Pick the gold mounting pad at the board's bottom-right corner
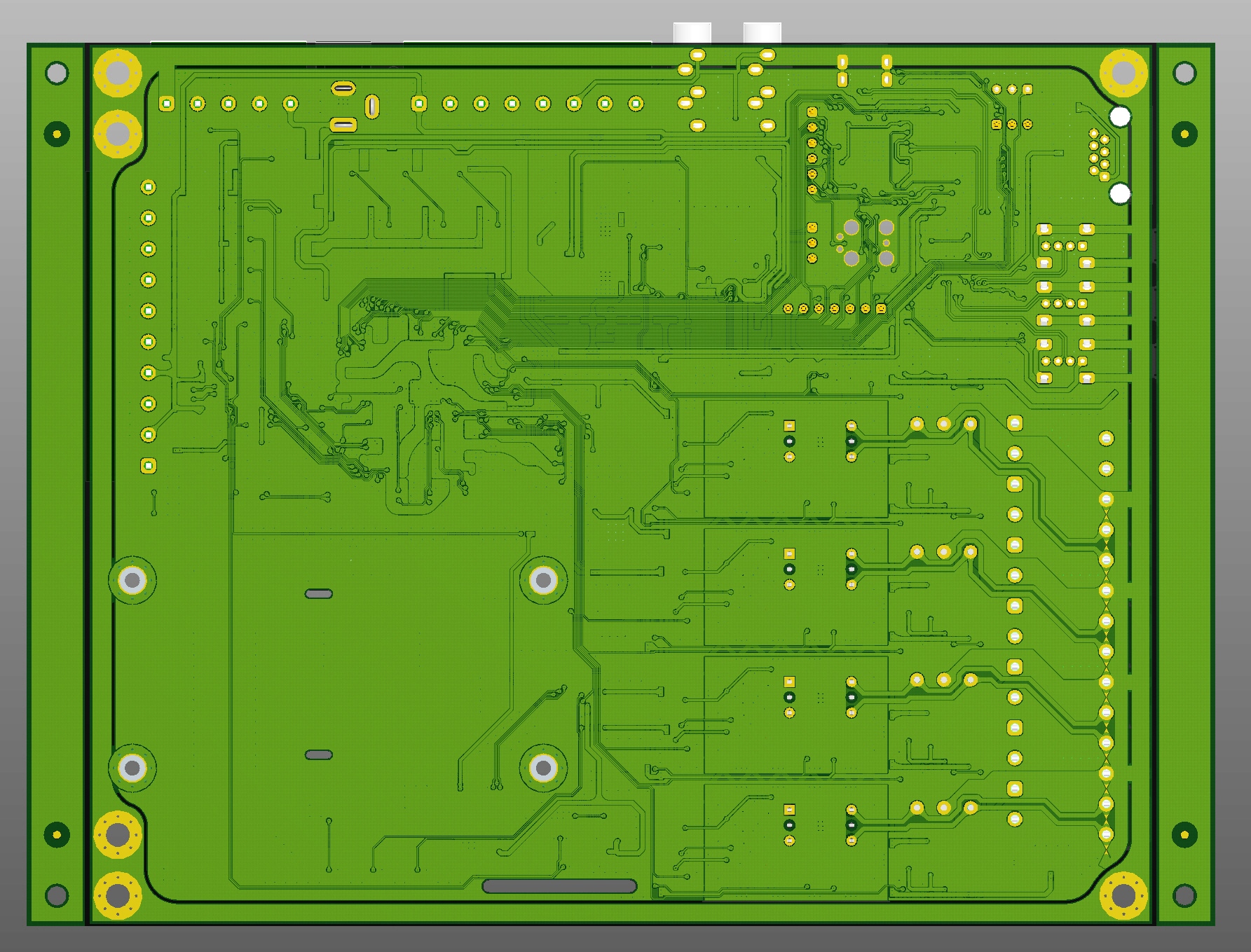Screen dimensions: 1251x952 [1123, 895]
